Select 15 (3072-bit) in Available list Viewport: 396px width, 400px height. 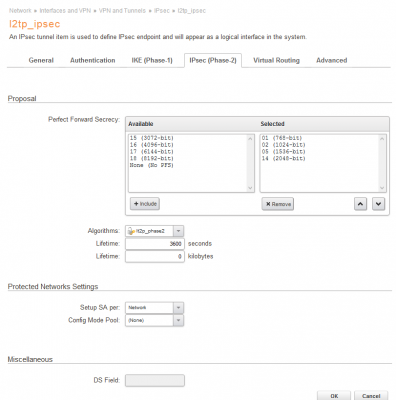[x=152, y=138]
